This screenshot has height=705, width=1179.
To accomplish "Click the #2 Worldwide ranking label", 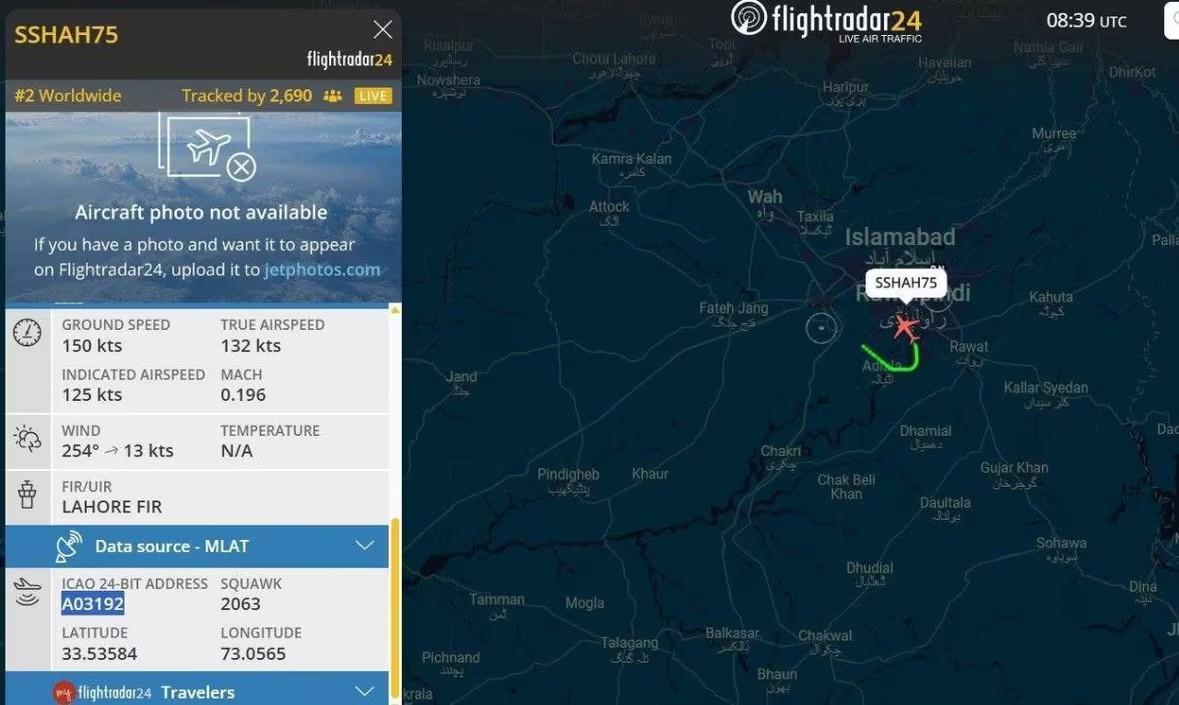I will [x=68, y=95].
